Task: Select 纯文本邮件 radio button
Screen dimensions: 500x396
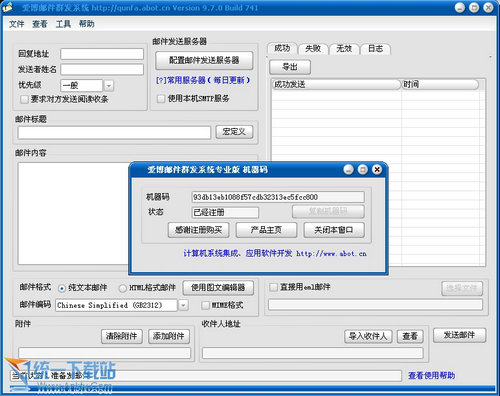Action: pyautogui.click(x=62, y=288)
